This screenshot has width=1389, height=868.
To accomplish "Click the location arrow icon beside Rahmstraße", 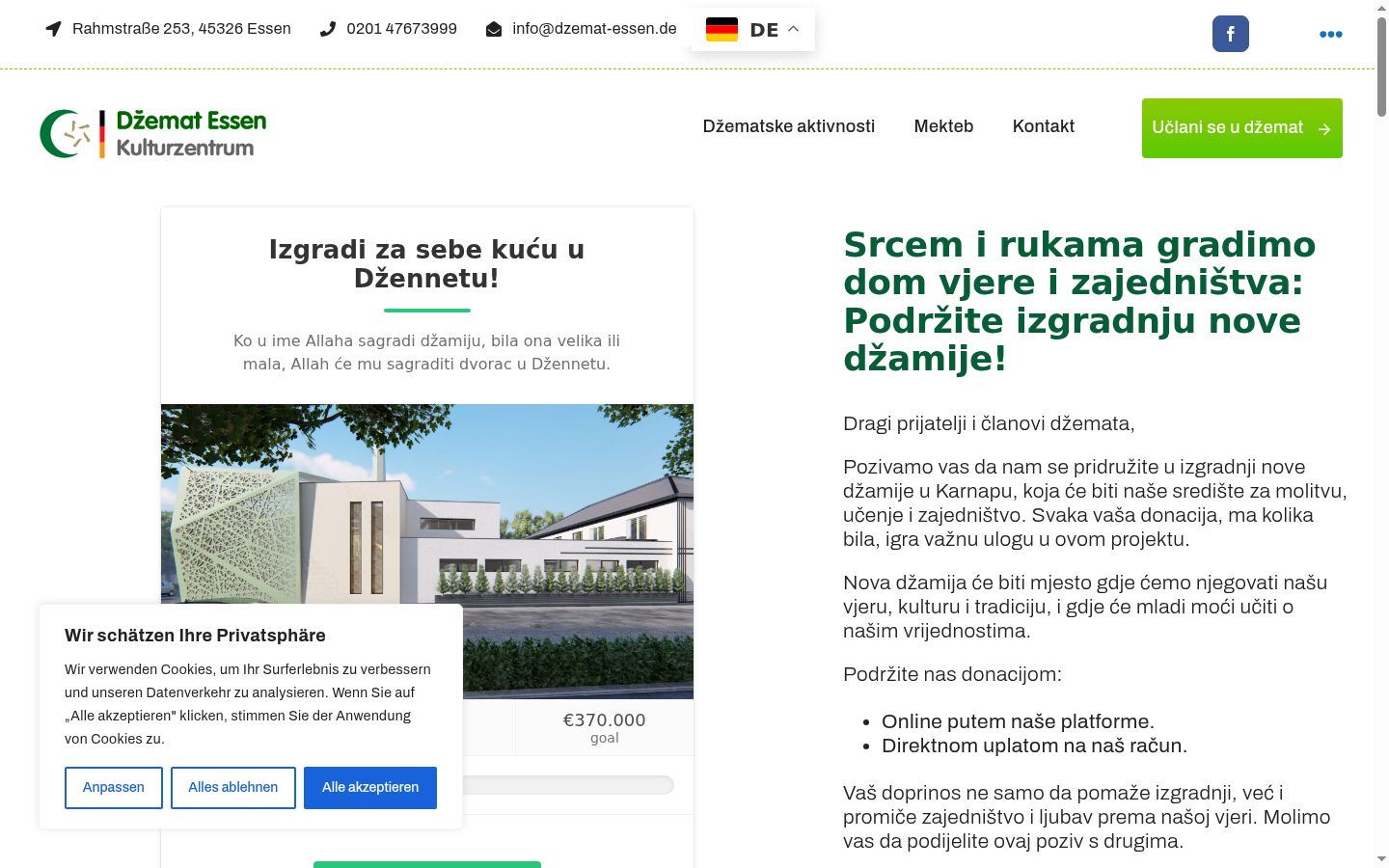I will point(53,29).
